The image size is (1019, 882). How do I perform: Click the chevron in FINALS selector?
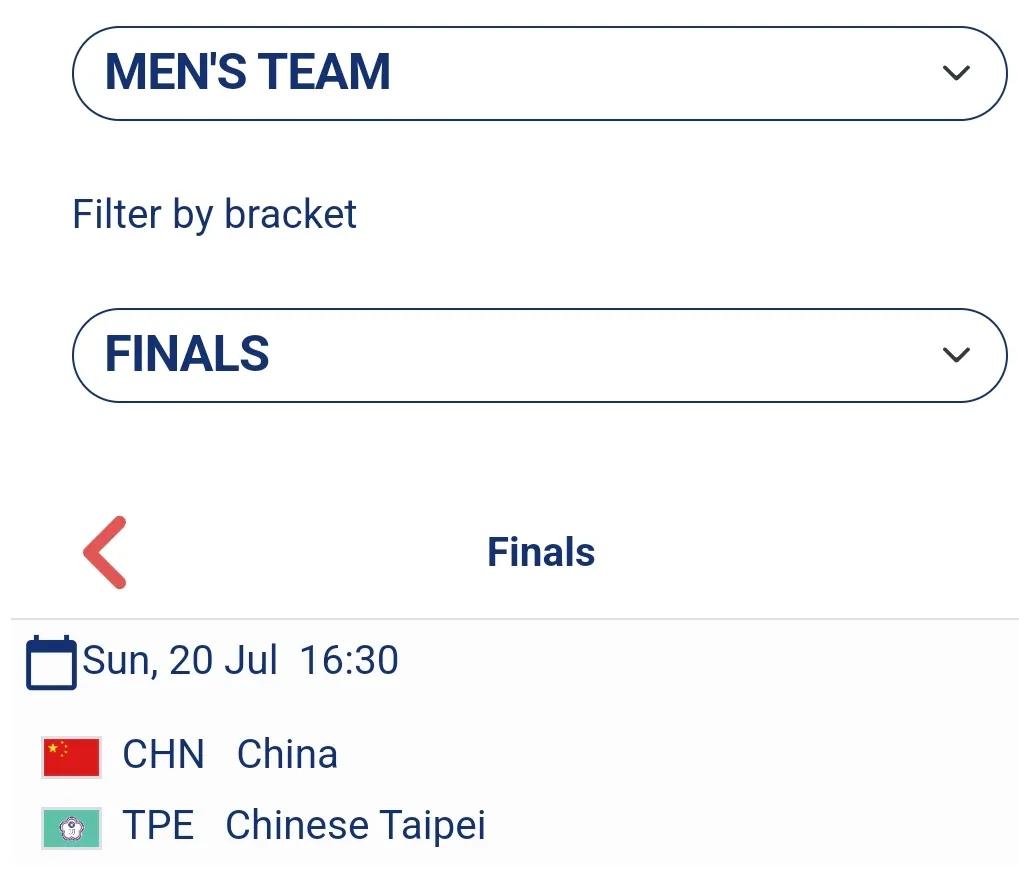pos(956,354)
